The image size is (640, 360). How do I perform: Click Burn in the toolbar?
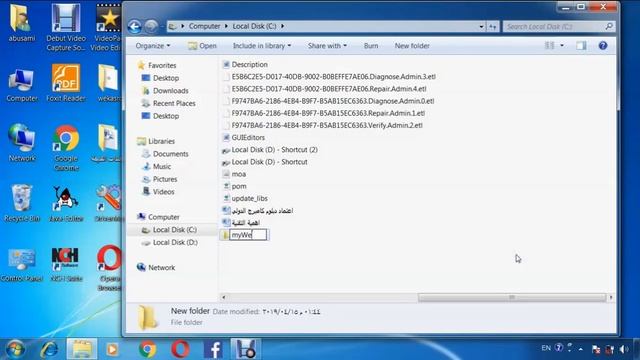point(371,46)
